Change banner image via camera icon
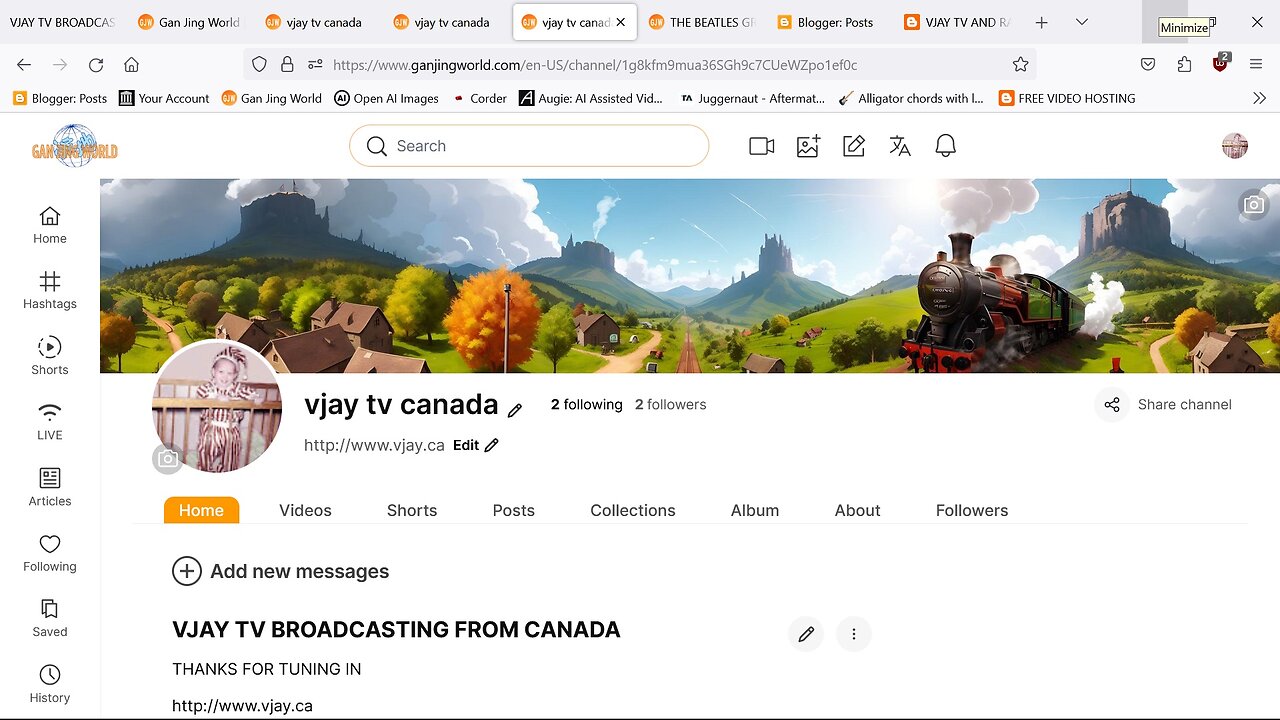The height and width of the screenshot is (720, 1280). (x=1254, y=205)
